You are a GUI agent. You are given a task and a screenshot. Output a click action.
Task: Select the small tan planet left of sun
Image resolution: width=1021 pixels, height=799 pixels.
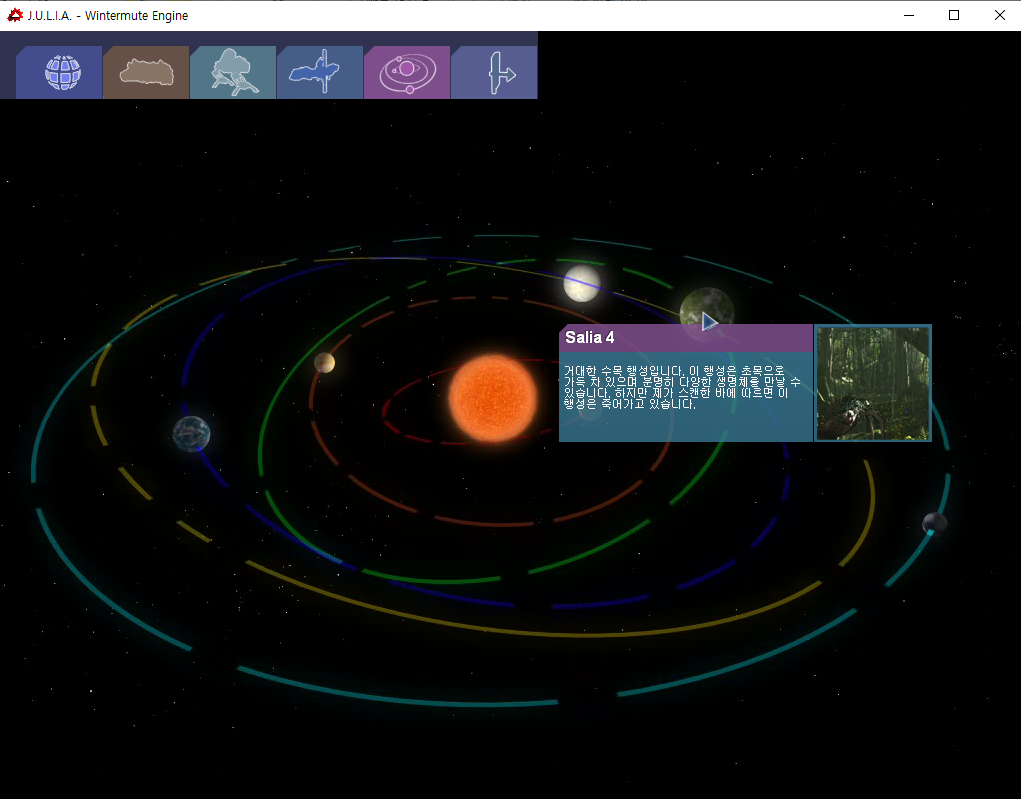click(324, 363)
